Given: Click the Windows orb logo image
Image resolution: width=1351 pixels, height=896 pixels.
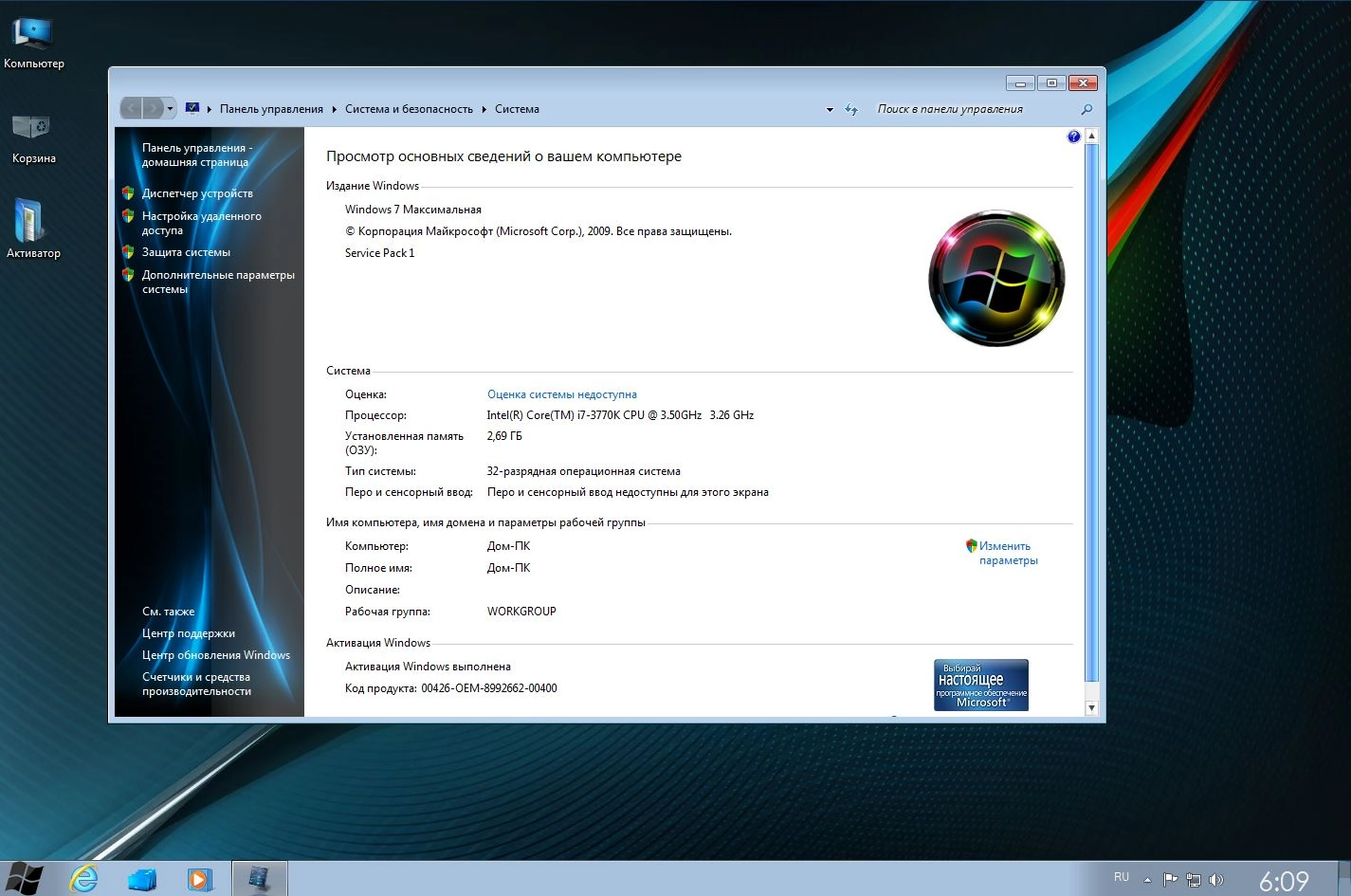Looking at the screenshot, I should tap(996, 279).
